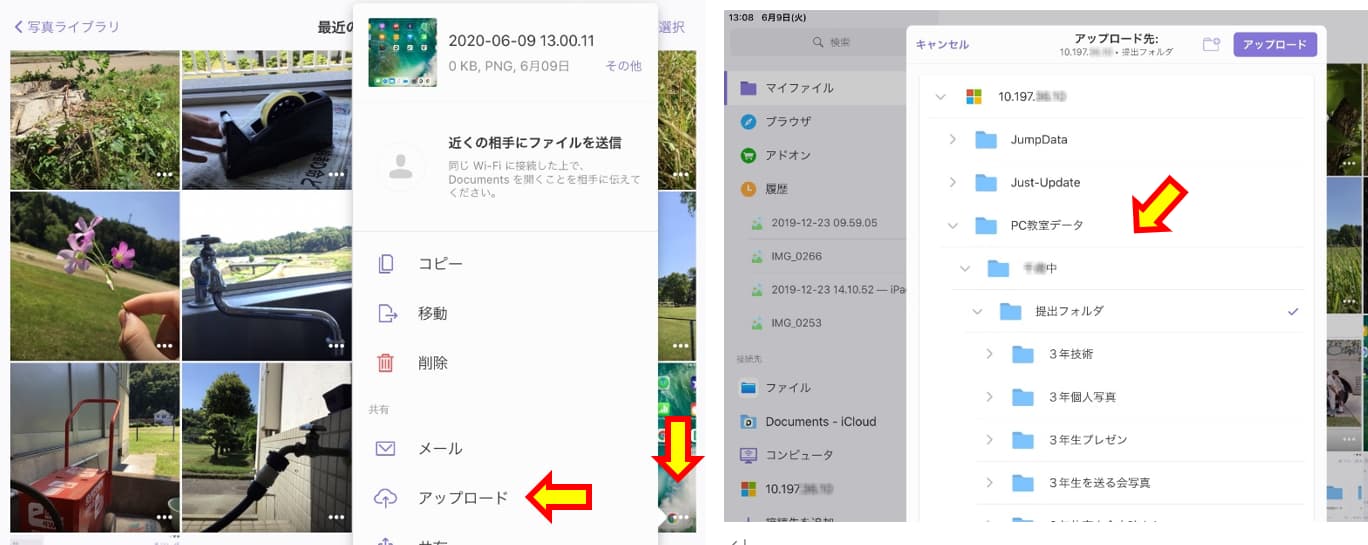
Task: Expand the 3年個人写真 folder chevron
Action: tap(990, 397)
